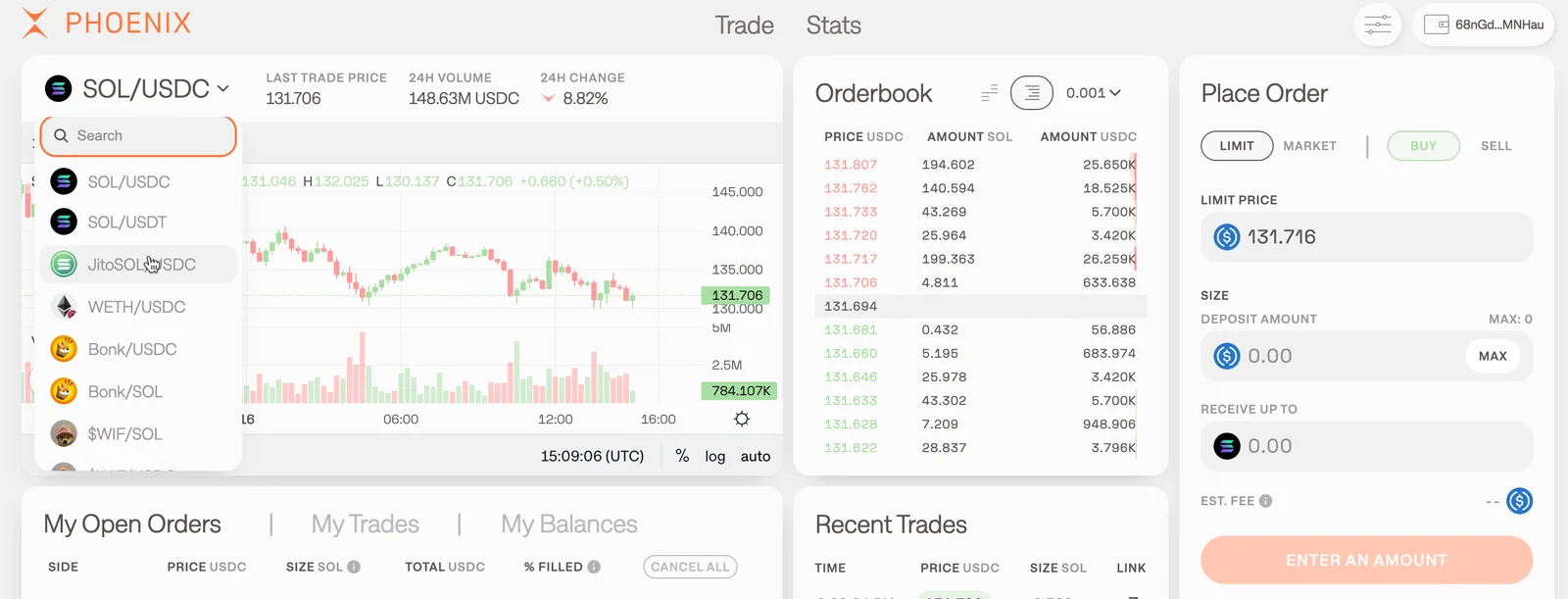Click the deposit amount field
1568x599 pixels.
point(1366,356)
